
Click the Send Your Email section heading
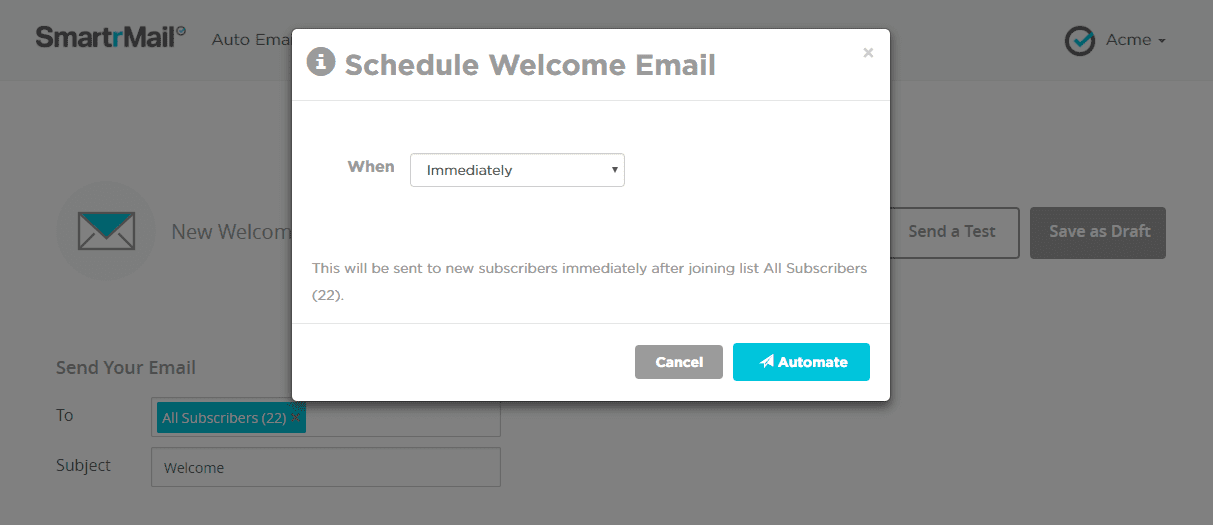point(126,368)
